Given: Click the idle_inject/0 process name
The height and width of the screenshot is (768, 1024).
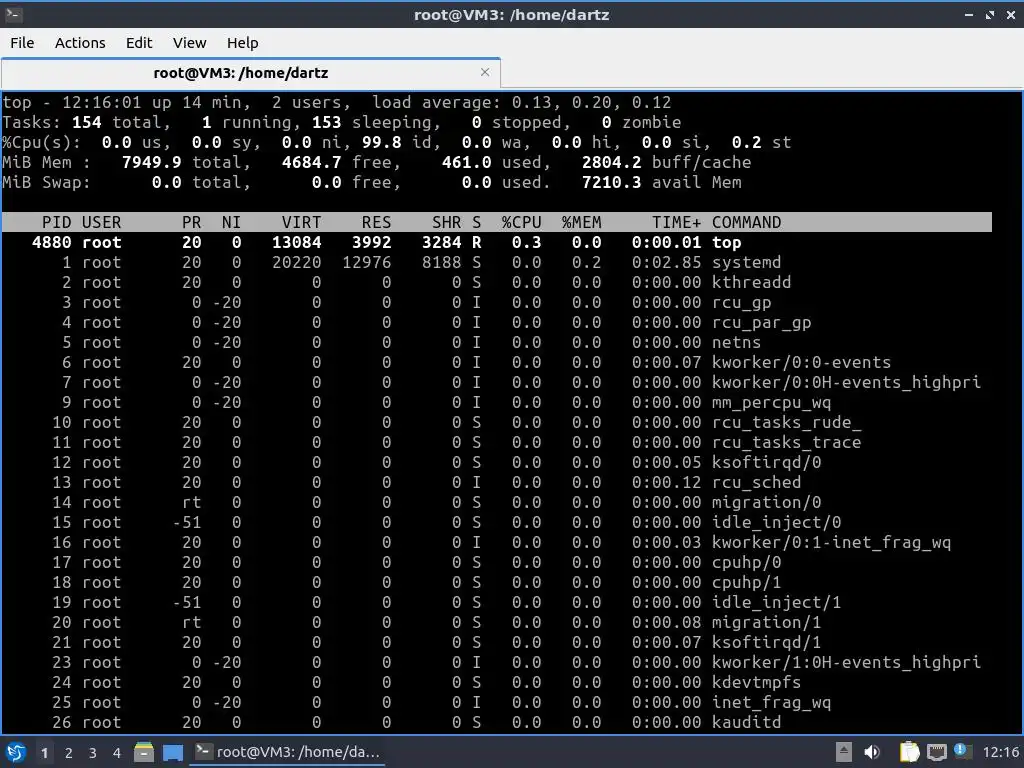Looking at the screenshot, I should point(776,523).
